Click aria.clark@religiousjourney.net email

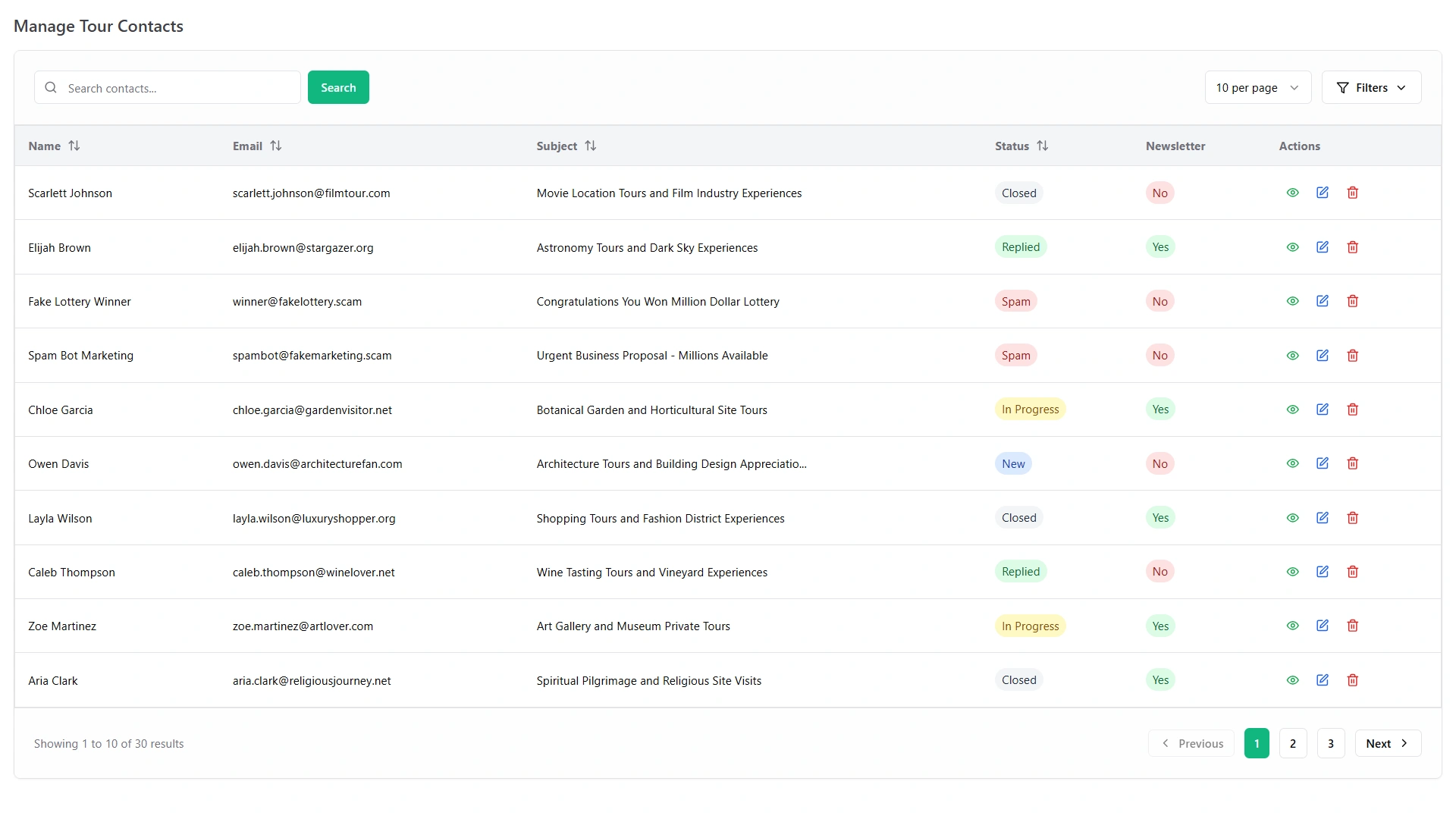(x=312, y=681)
